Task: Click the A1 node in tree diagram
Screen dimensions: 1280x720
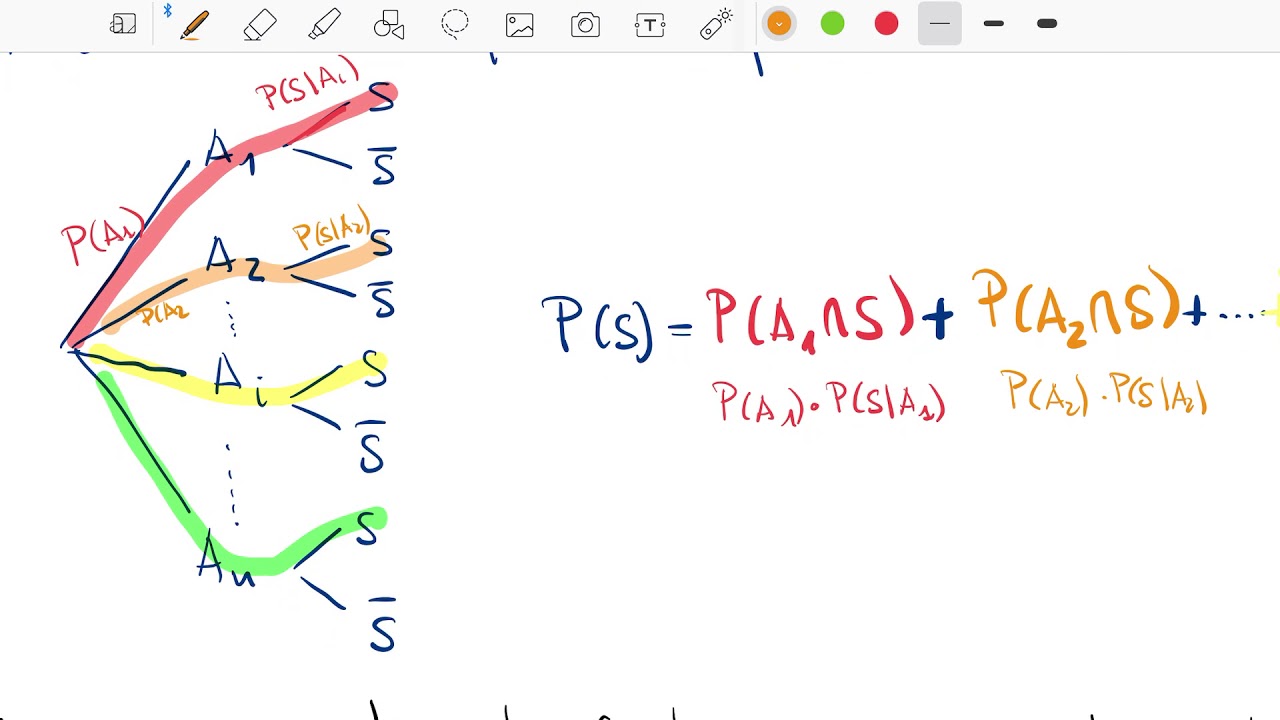Action: tap(231, 151)
